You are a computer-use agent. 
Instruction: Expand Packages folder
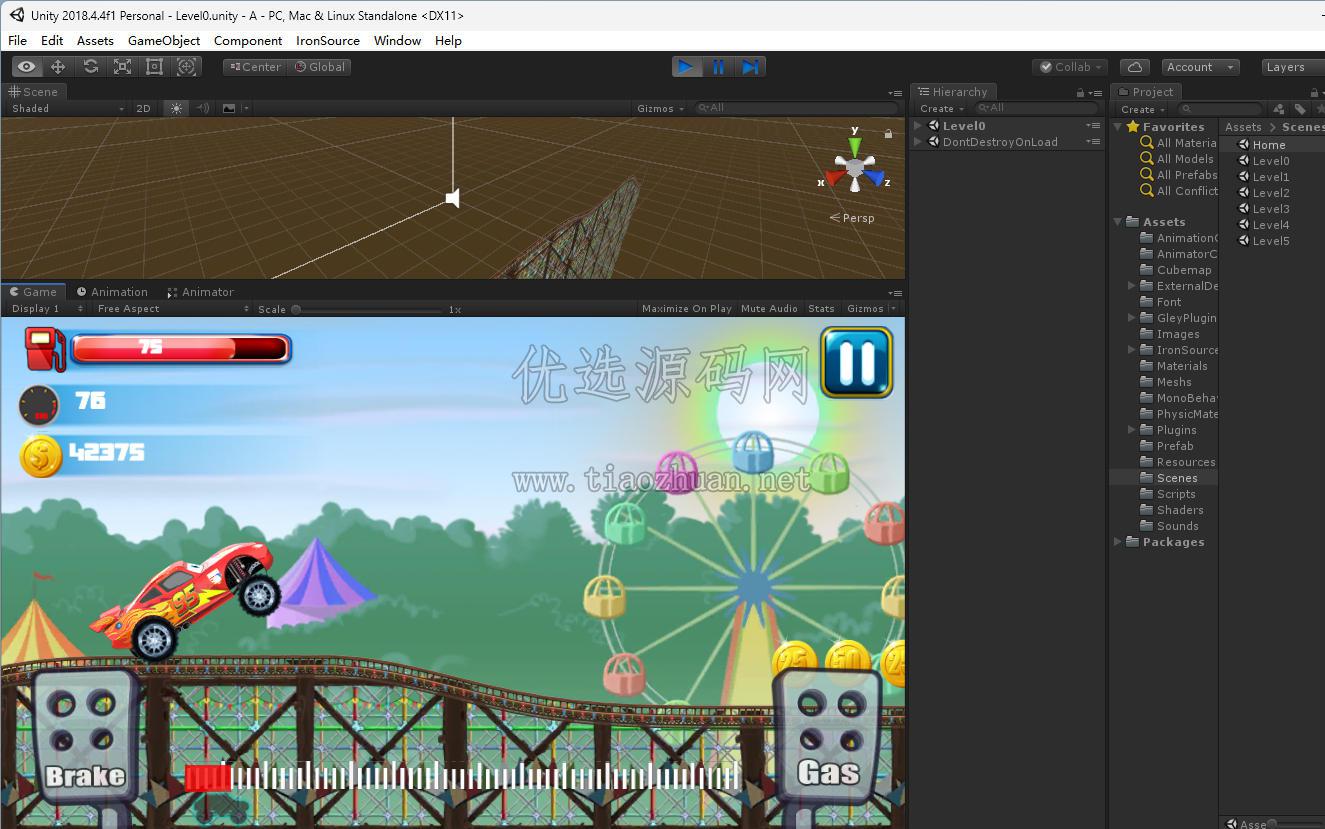(x=1118, y=542)
